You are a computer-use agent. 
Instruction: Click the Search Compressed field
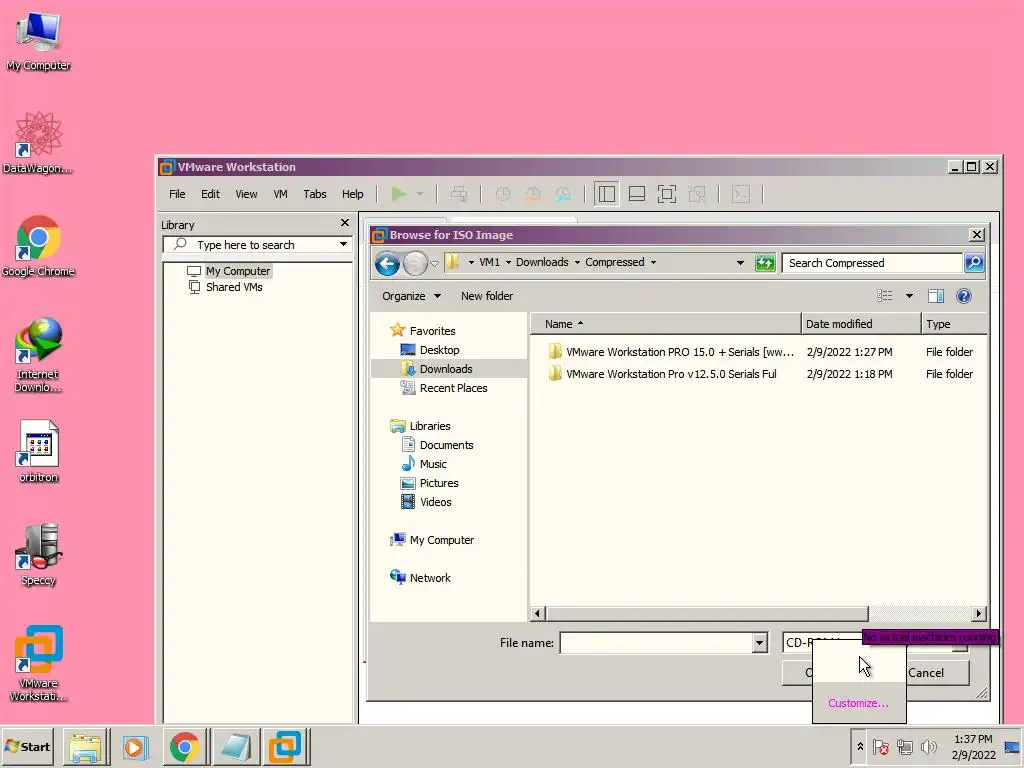point(872,263)
